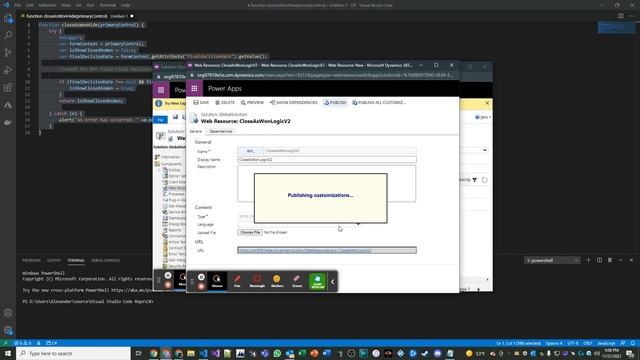The image size is (640, 360).
Task: Click the filter icon in background solution window
Action: click(475, 180)
